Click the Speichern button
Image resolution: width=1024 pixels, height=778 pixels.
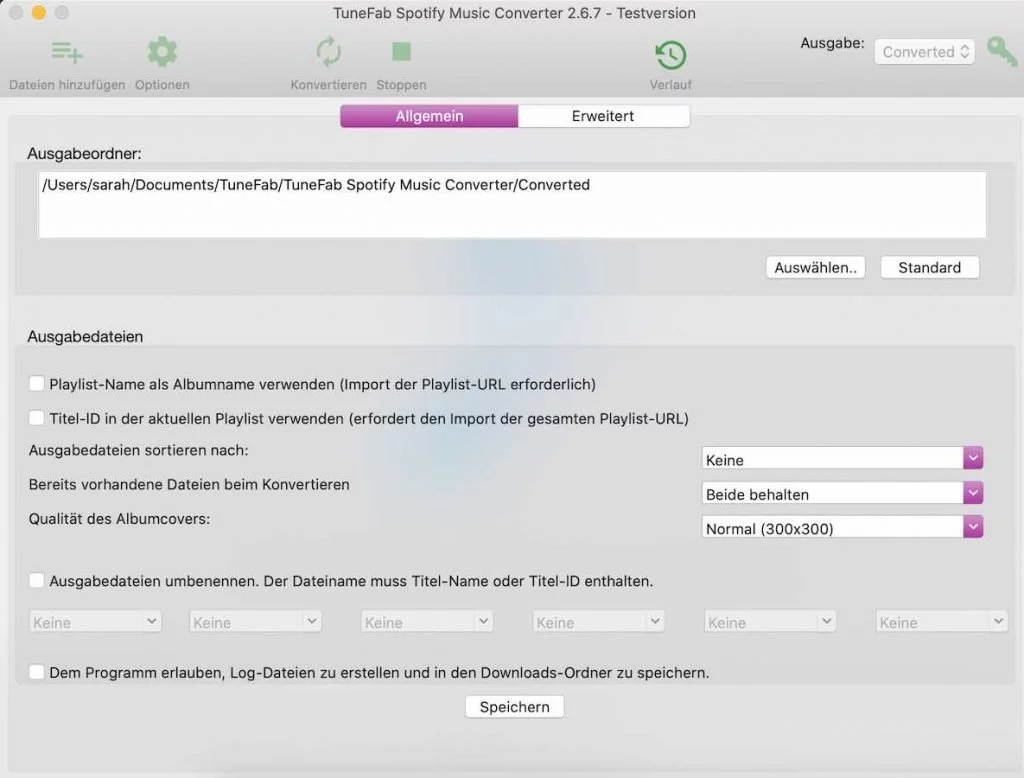point(515,707)
